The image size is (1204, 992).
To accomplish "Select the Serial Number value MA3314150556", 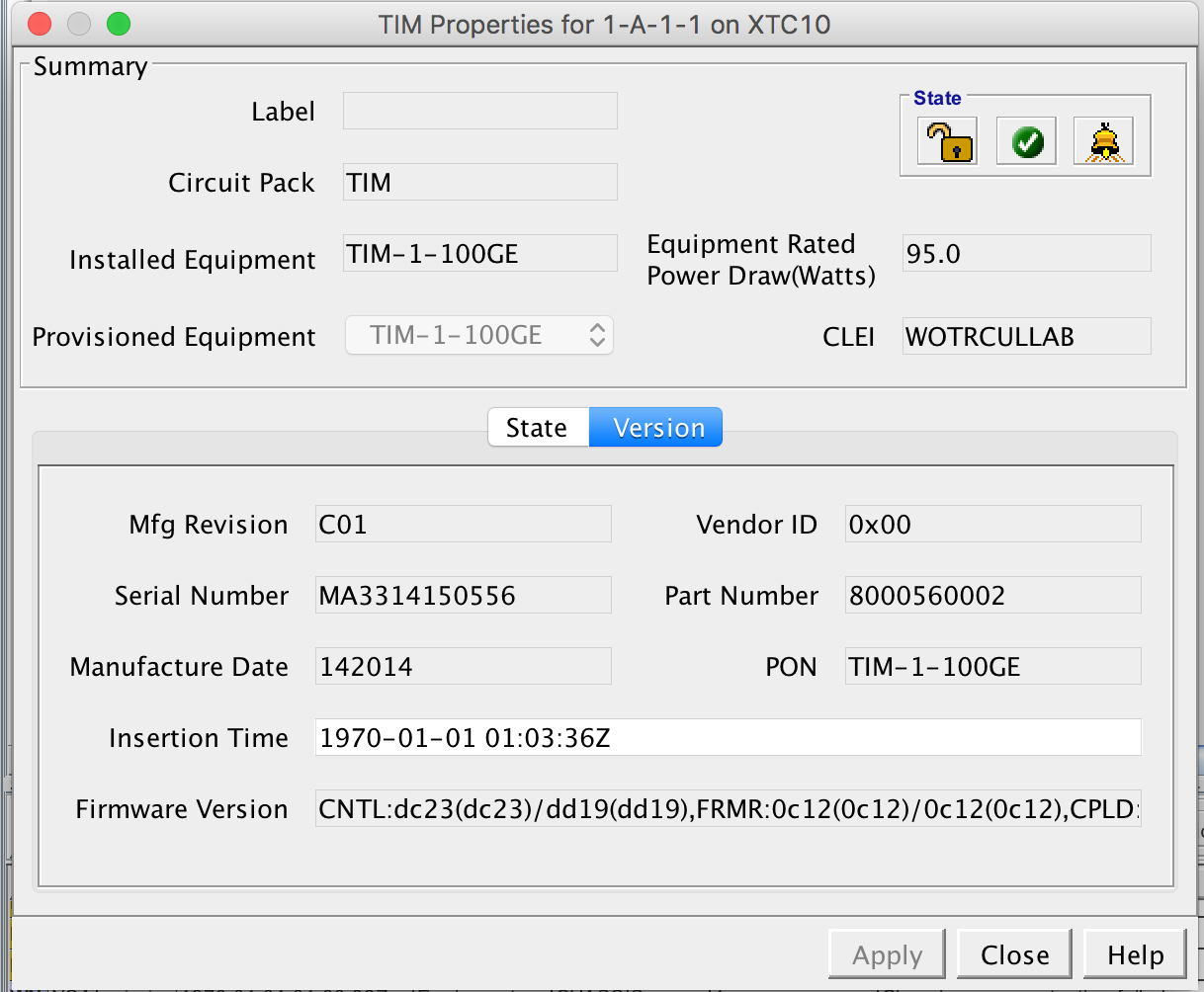I will pyautogui.click(x=463, y=595).
